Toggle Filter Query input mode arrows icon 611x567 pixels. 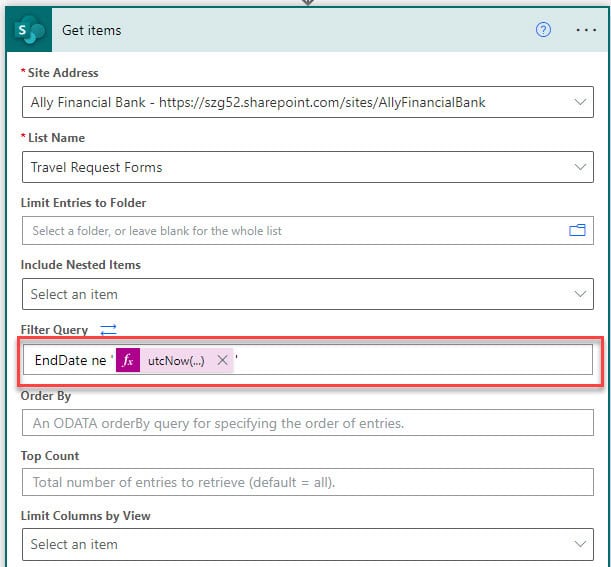(108, 330)
